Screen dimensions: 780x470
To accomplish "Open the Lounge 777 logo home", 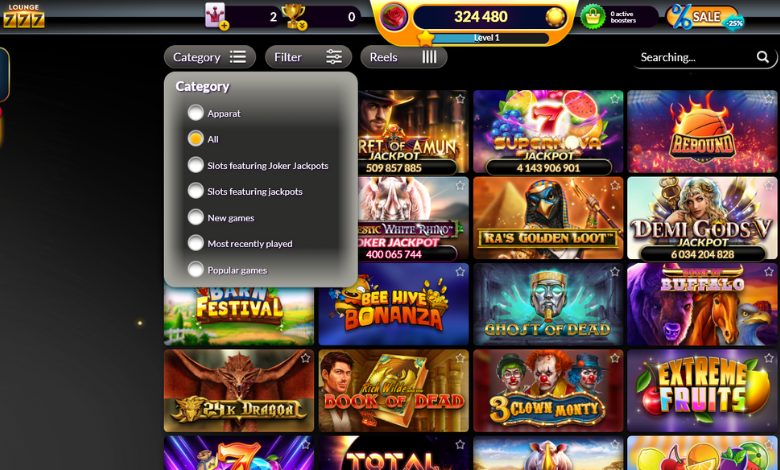I will [23, 16].
